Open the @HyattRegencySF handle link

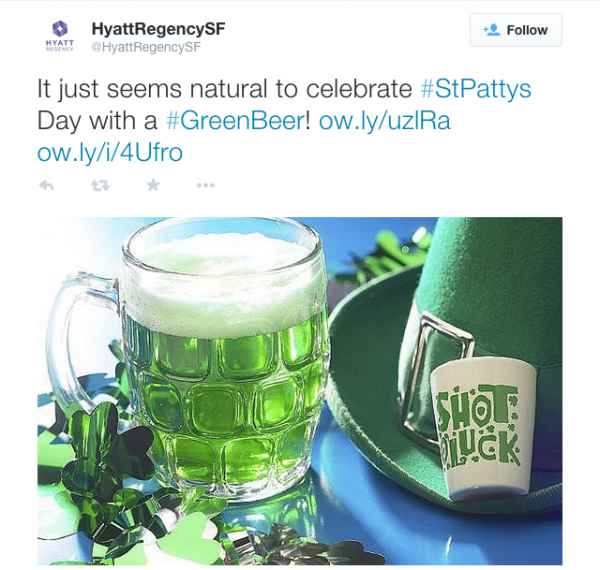click(146, 47)
